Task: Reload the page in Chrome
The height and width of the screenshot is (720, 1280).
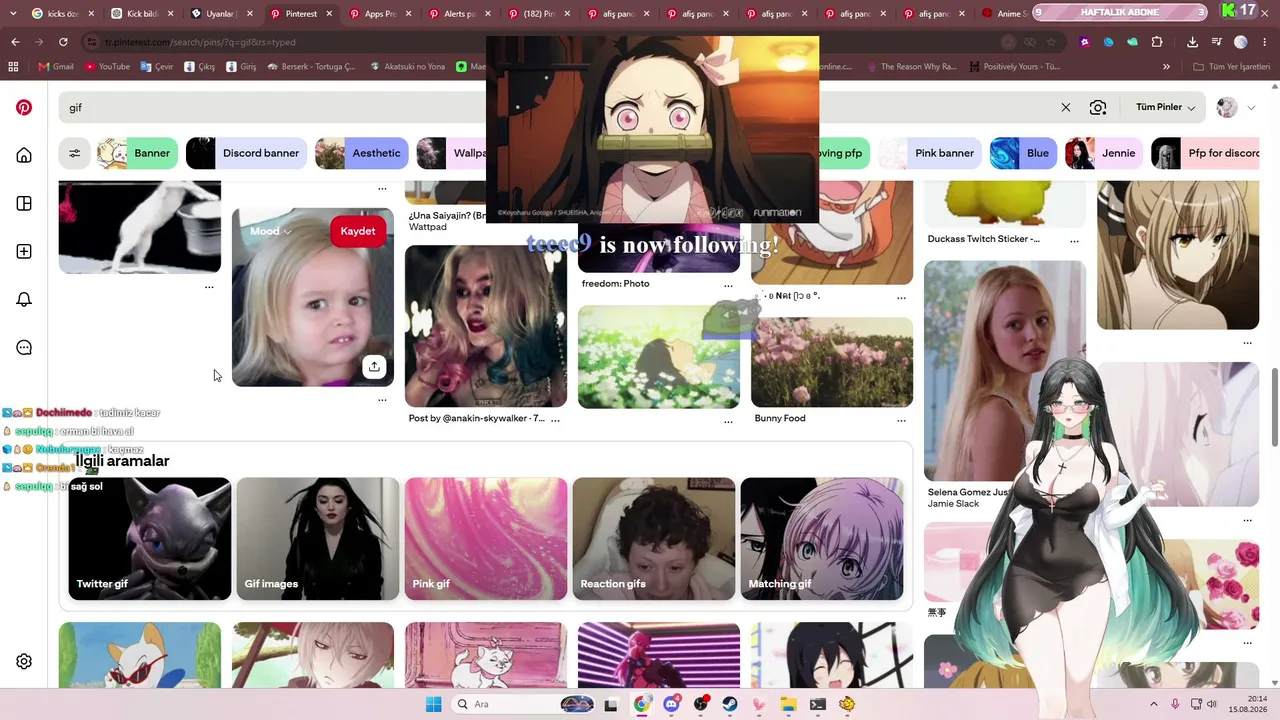Action: (x=63, y=42)
